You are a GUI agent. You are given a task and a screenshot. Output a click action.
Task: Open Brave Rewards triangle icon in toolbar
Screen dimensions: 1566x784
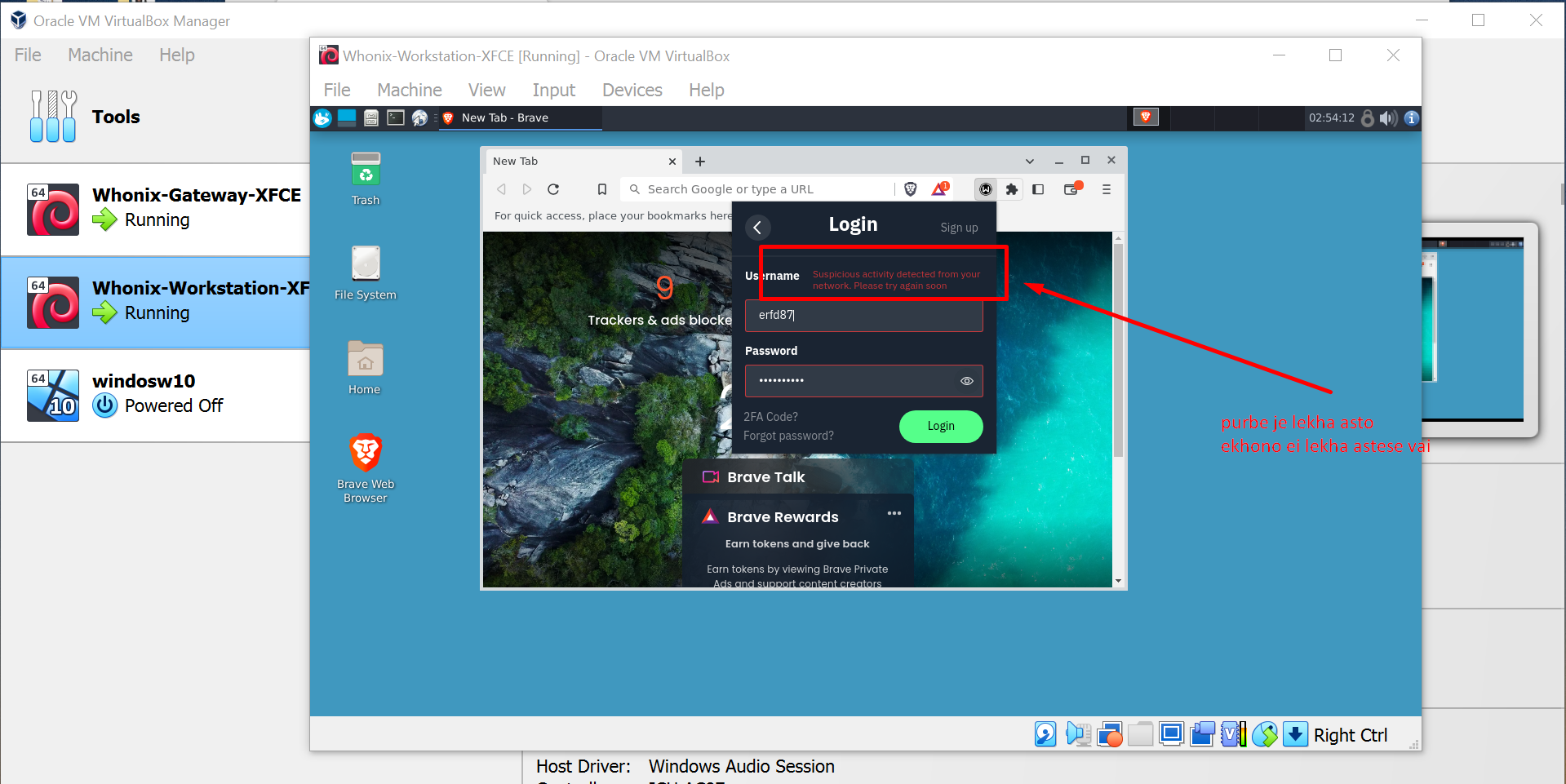coord(939,189)
